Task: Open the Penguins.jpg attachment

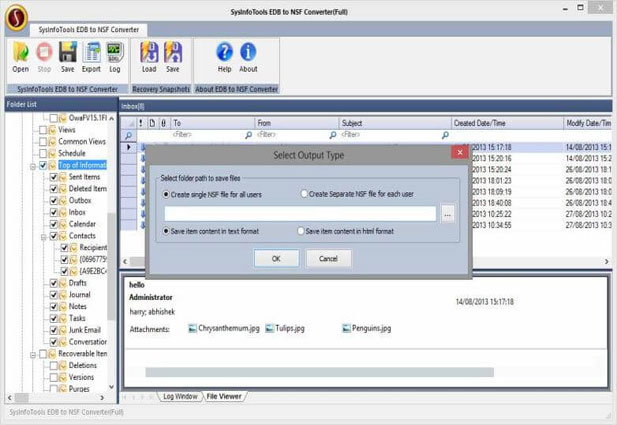Action: [x=367, y=328]
